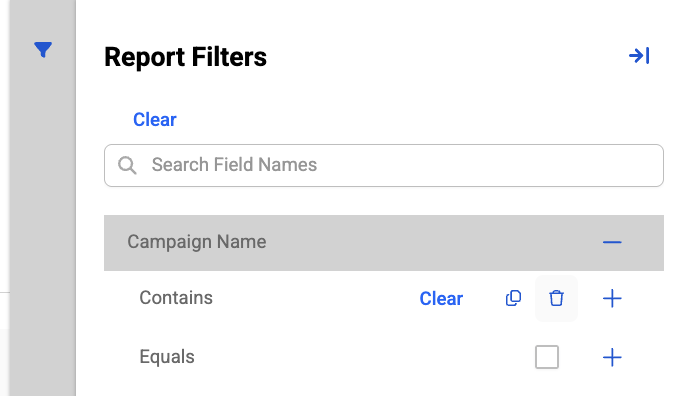The image size is (692, 396).
Task: Focus the Search Field Names input
Action: (x=384, y=166)
